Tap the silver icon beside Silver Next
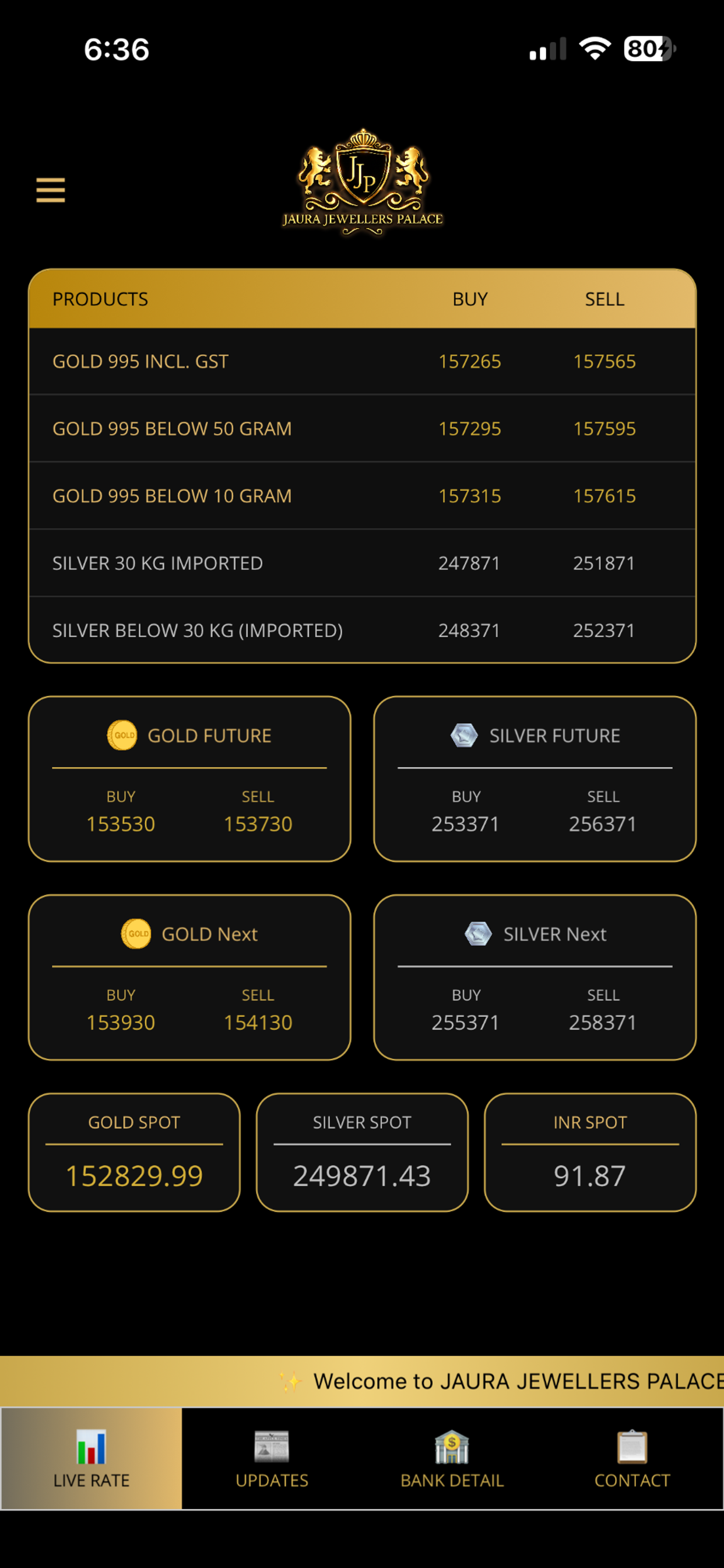The height and width of the screenshot is (1568, 724). point(478,934)
